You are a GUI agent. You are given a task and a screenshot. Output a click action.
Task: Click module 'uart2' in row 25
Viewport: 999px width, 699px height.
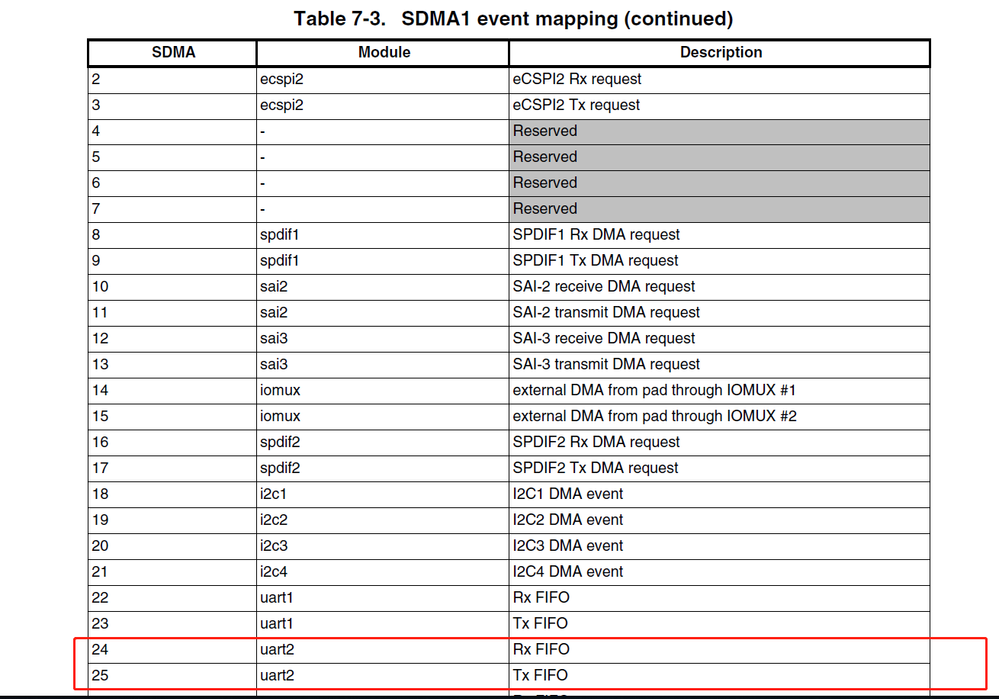[x=277, y=675]
